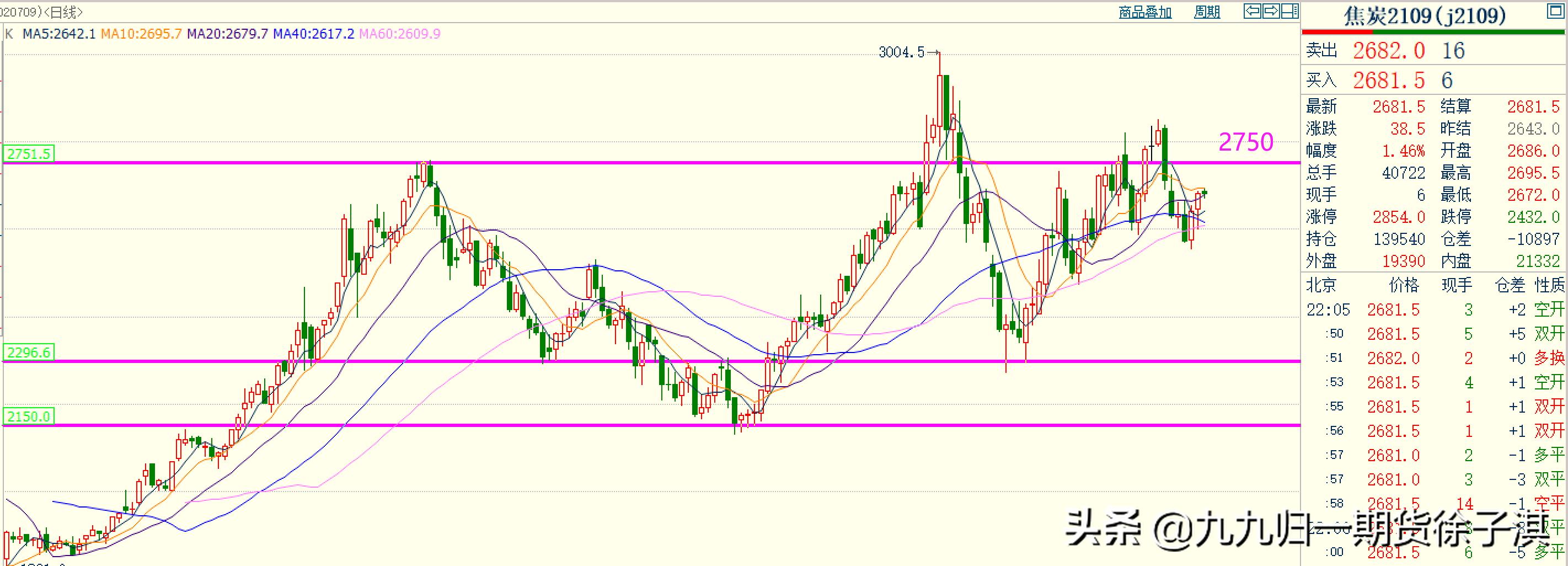Maximize the 焦炭2109 quote panel
The image size is (1568, 566).
1555,12
